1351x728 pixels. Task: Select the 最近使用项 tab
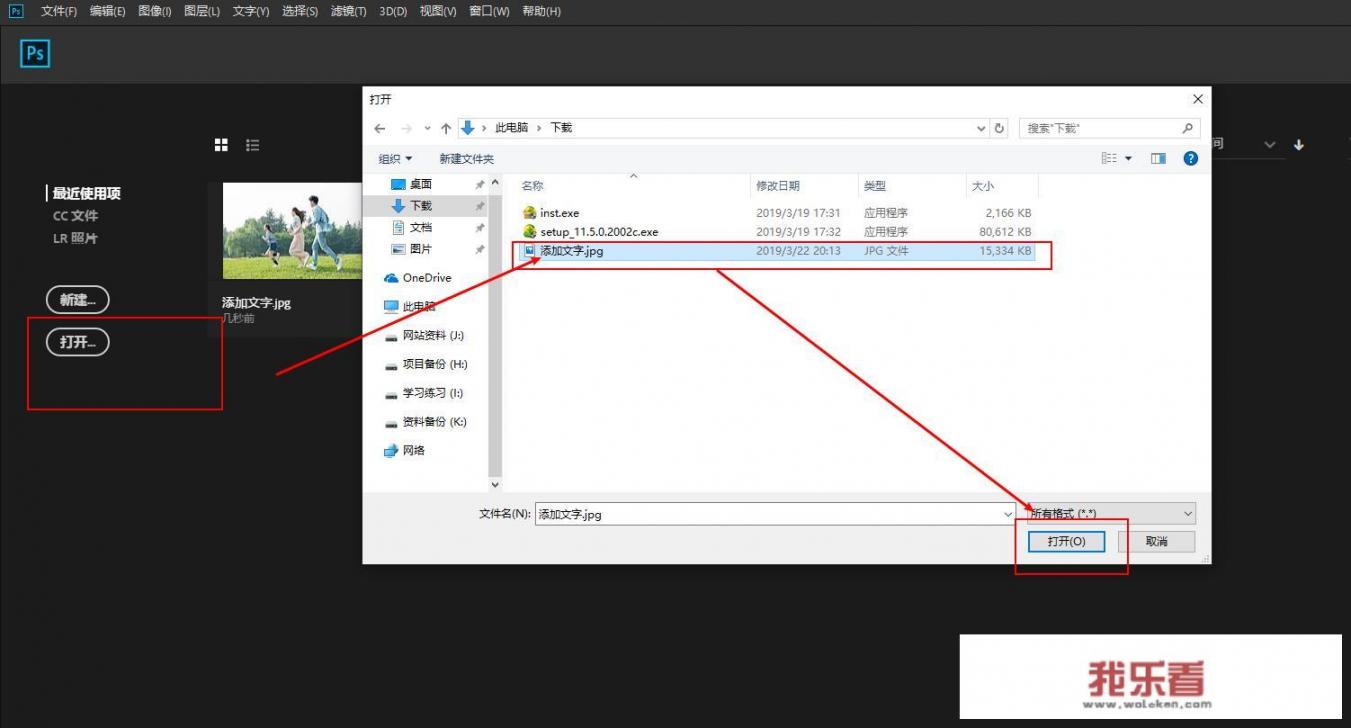click(87, 193)
